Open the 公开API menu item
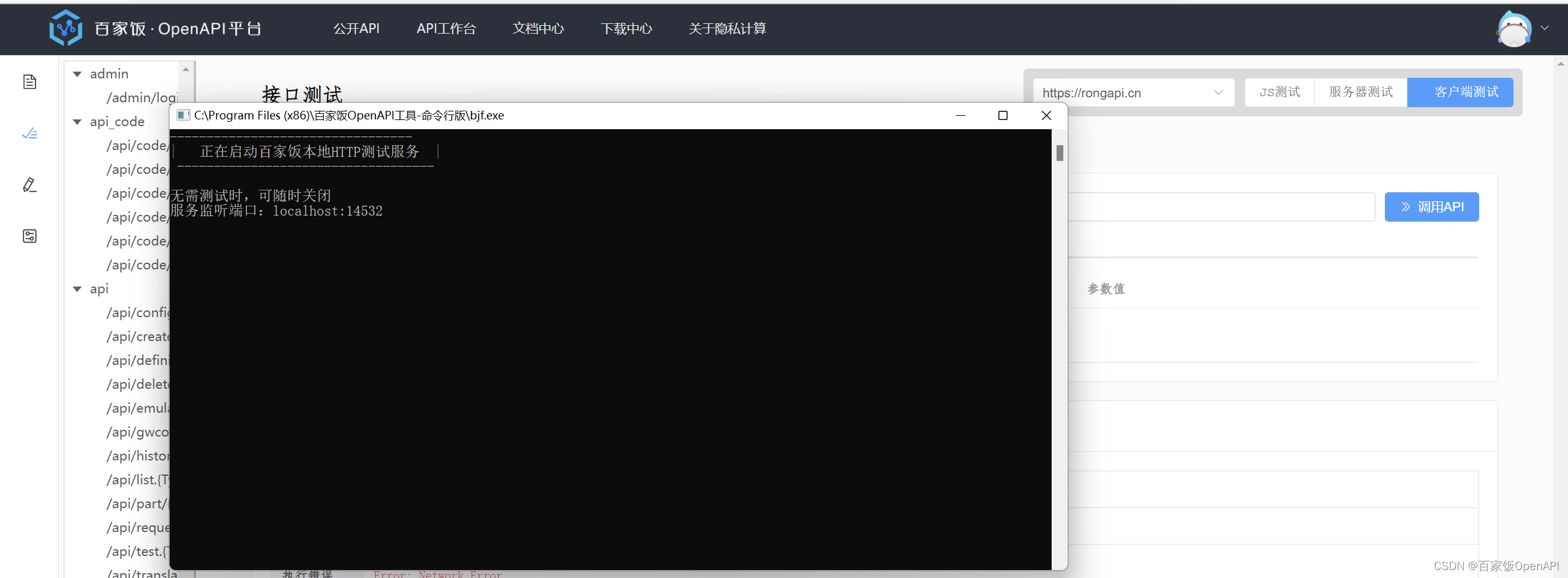The height and width of the screenshot is (578, 1568). click(x=356, y=28)
